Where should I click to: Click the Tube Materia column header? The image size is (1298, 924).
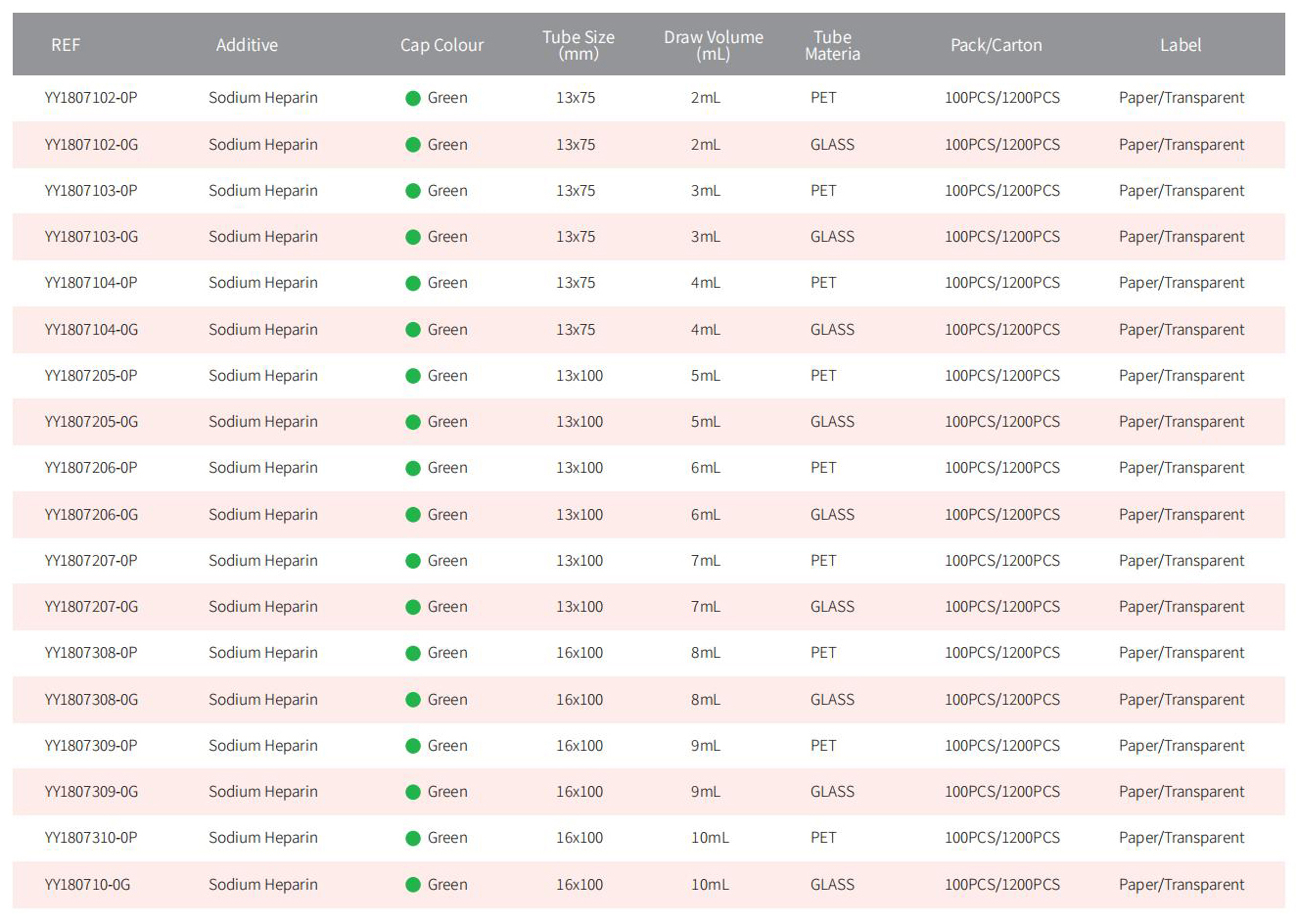point(832,45)
